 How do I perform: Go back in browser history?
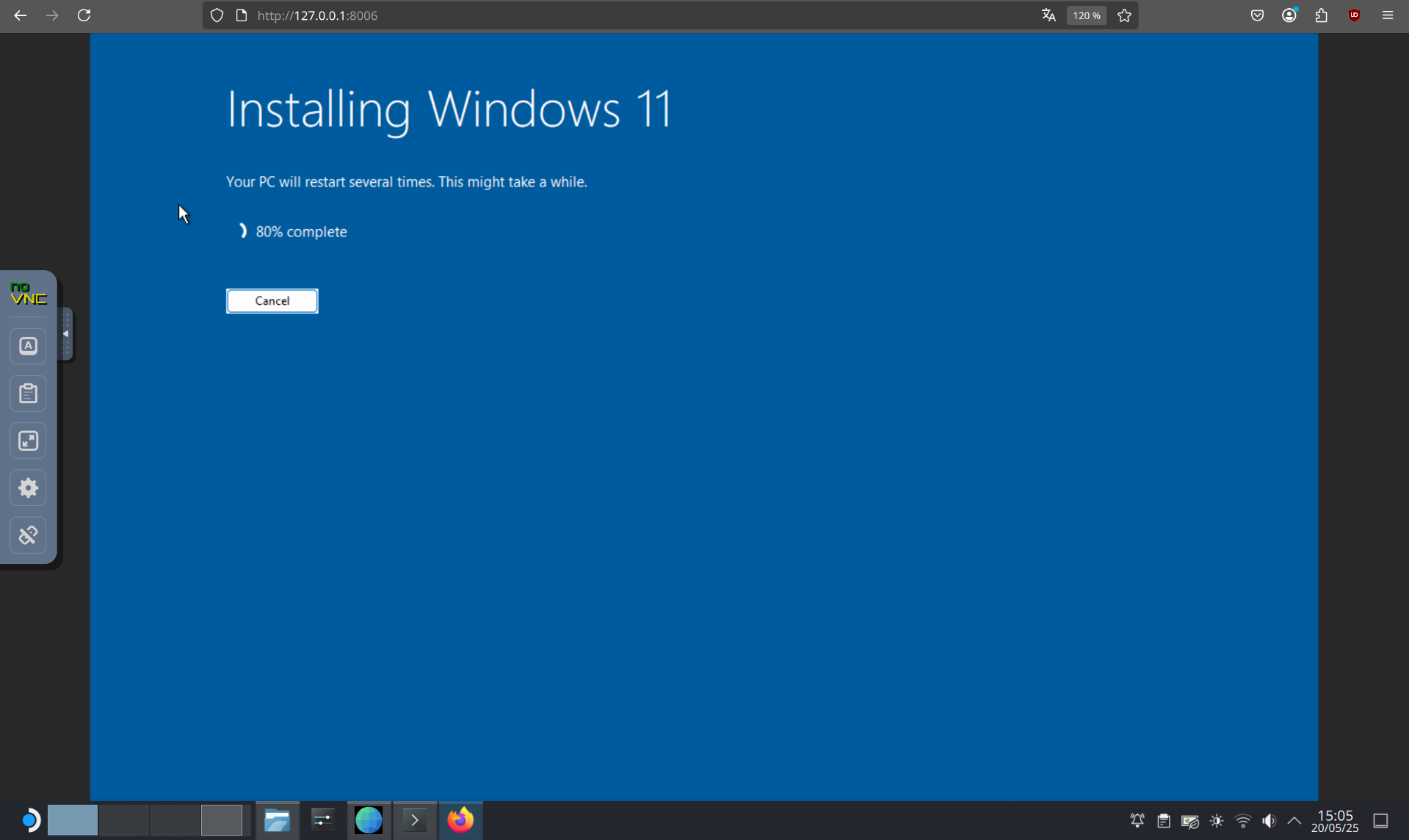pos(20,15)
